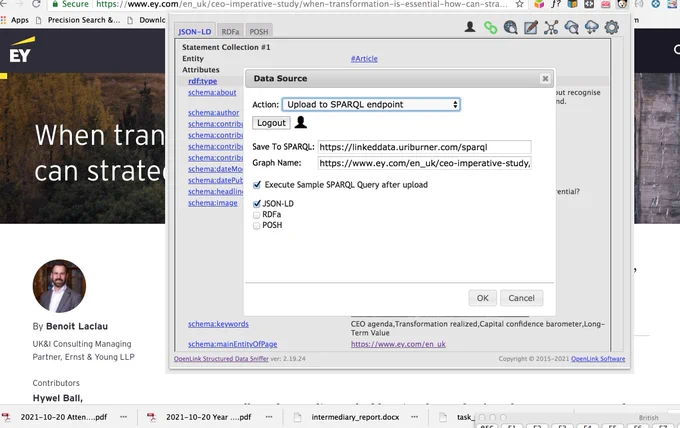Click the pink mail extension icon
Screen dimensions: 680x428
[605, 4]
